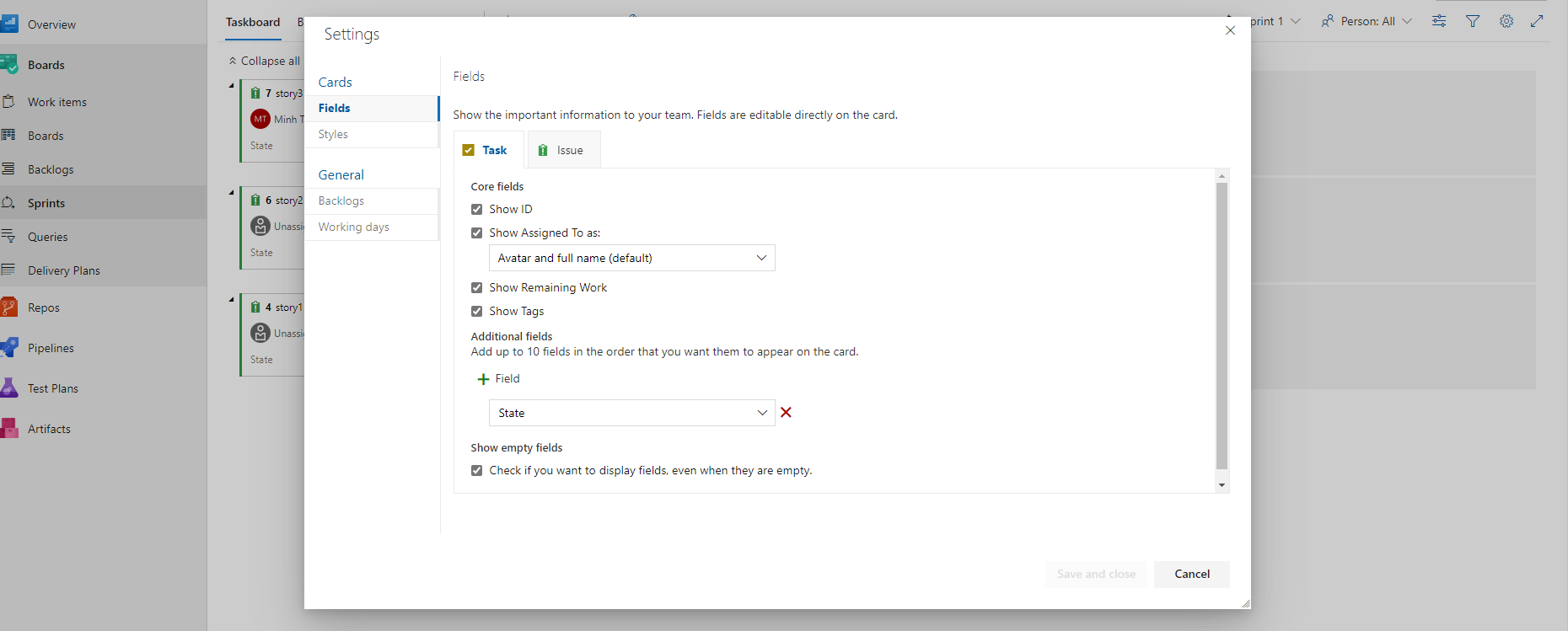This screenshot has height=631, width=1568.
Task: Click Save and close button
Action: (1096, 574)
